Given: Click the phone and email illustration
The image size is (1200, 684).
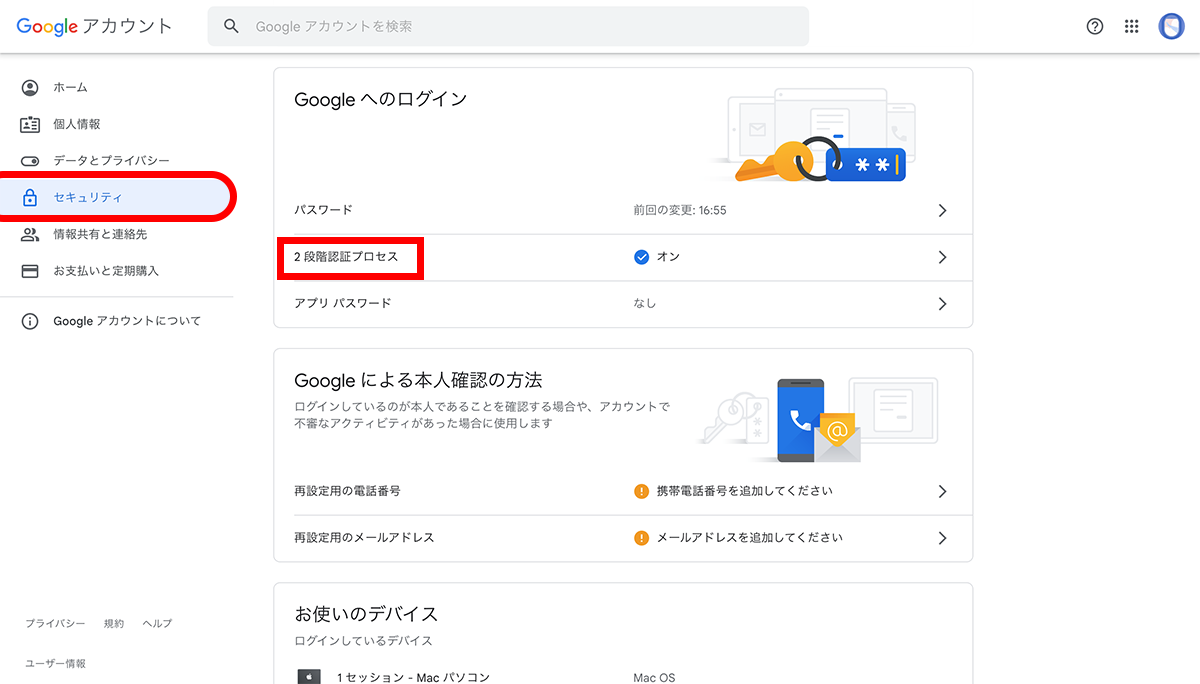Looking at the screenshot, I should coord(819,420).
